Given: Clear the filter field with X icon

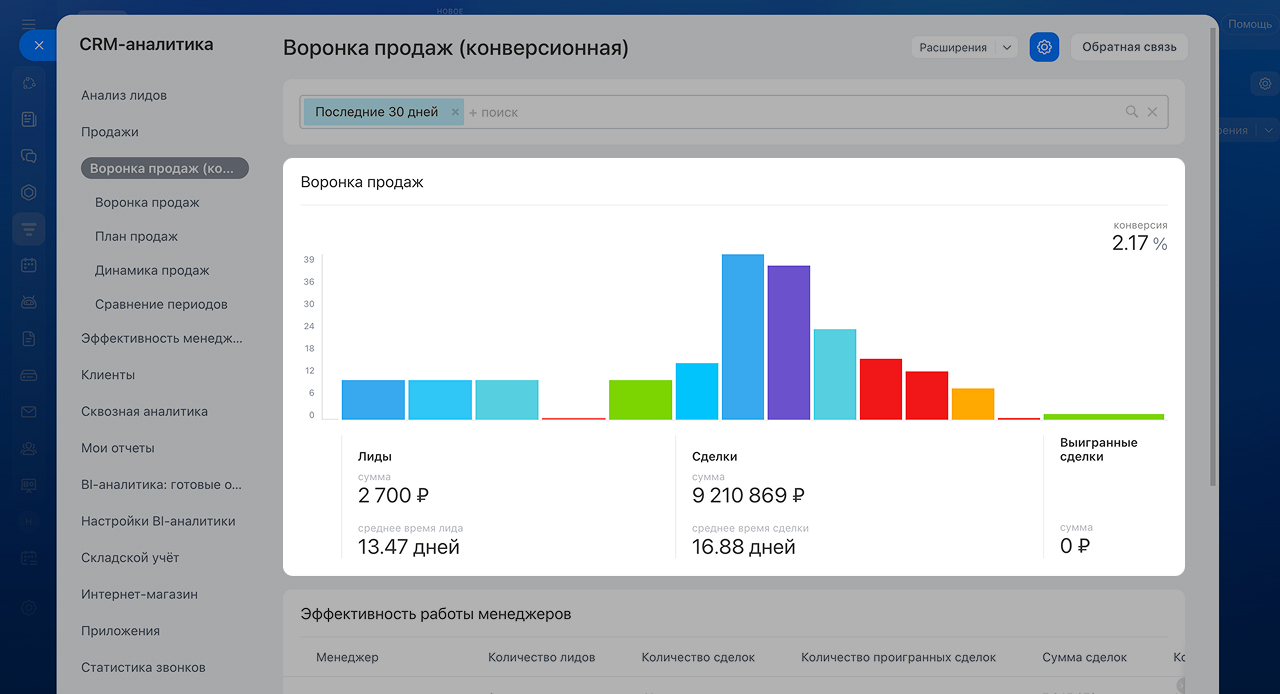Looking at the screenshot, I should (x=1152, y=112).
